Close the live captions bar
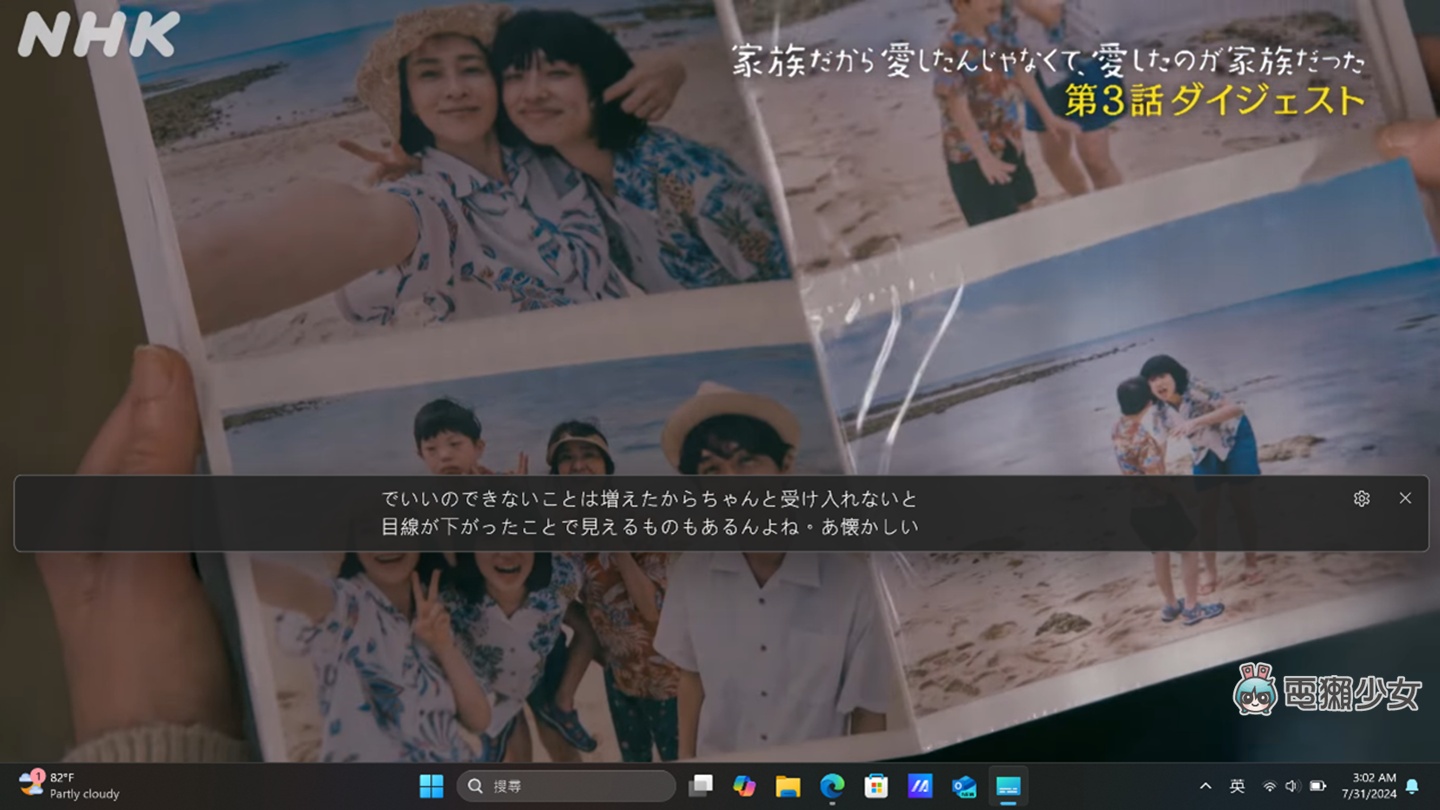The width and height of the screenshot is (1440, 810). pyautogui.click(x=1405, y=498)
